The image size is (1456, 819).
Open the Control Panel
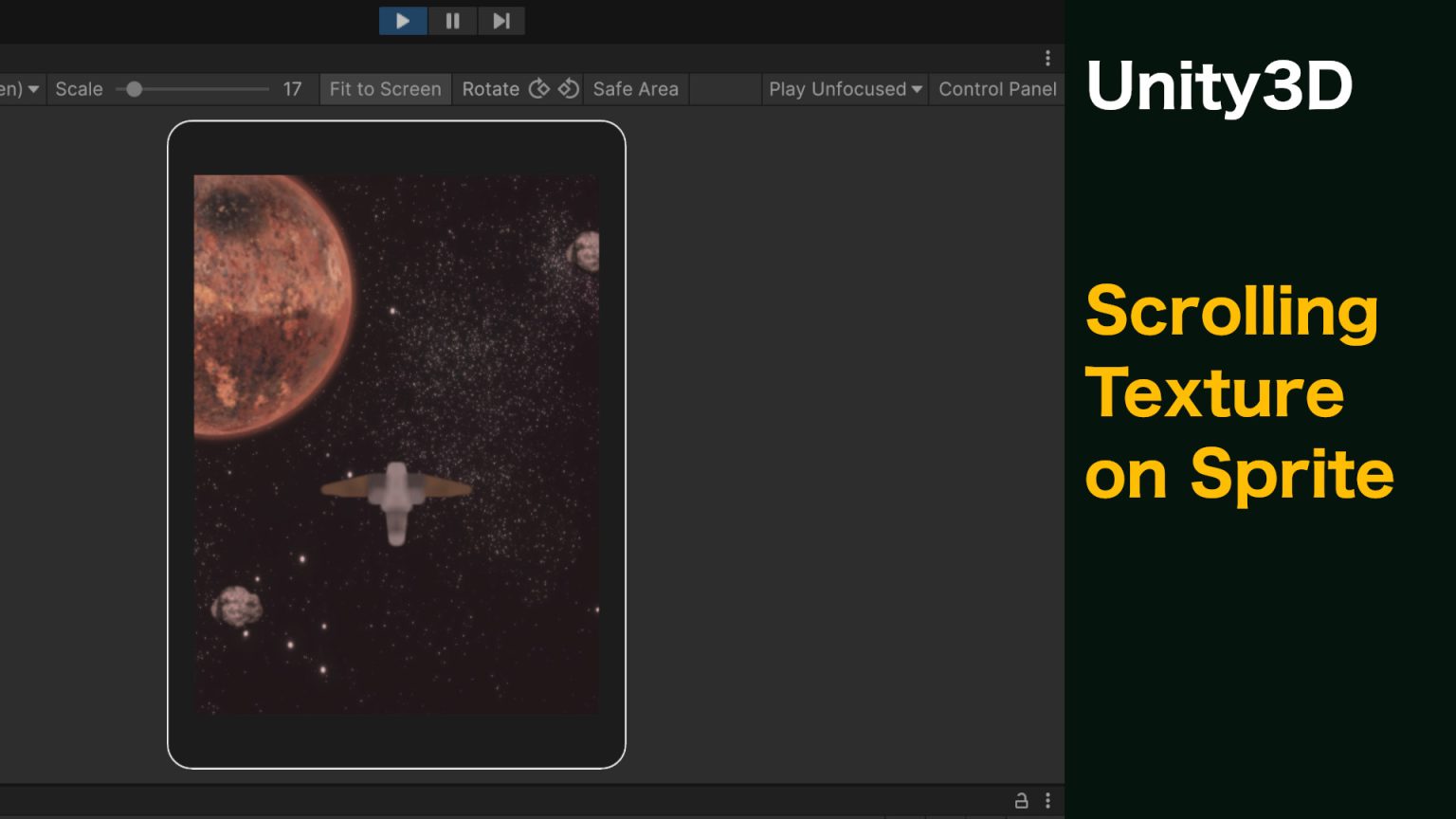tap(997, 89)
